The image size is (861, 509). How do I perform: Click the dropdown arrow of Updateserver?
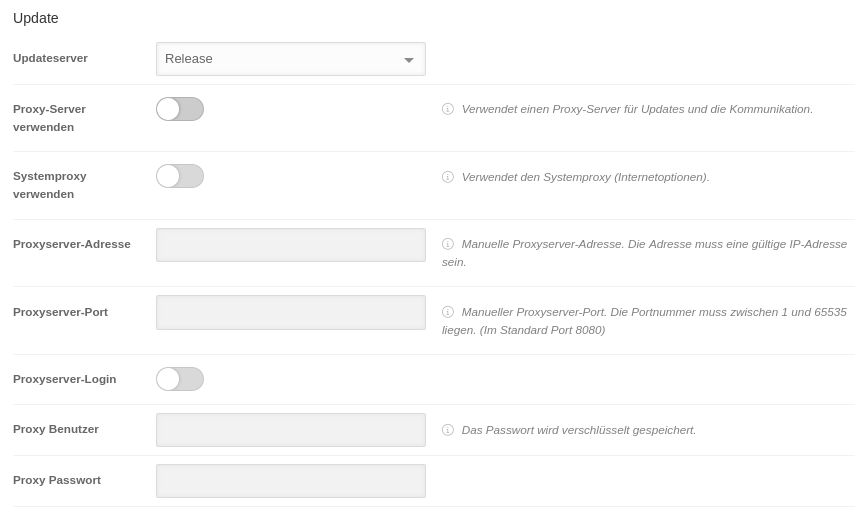click(408, 60)
